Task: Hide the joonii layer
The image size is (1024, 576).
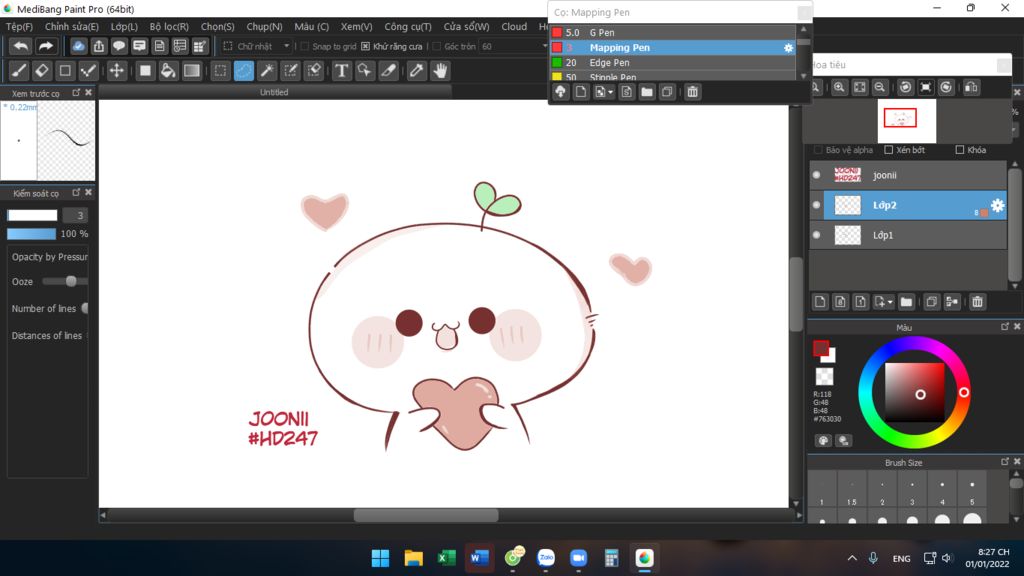Action: [x=816, y=175]
